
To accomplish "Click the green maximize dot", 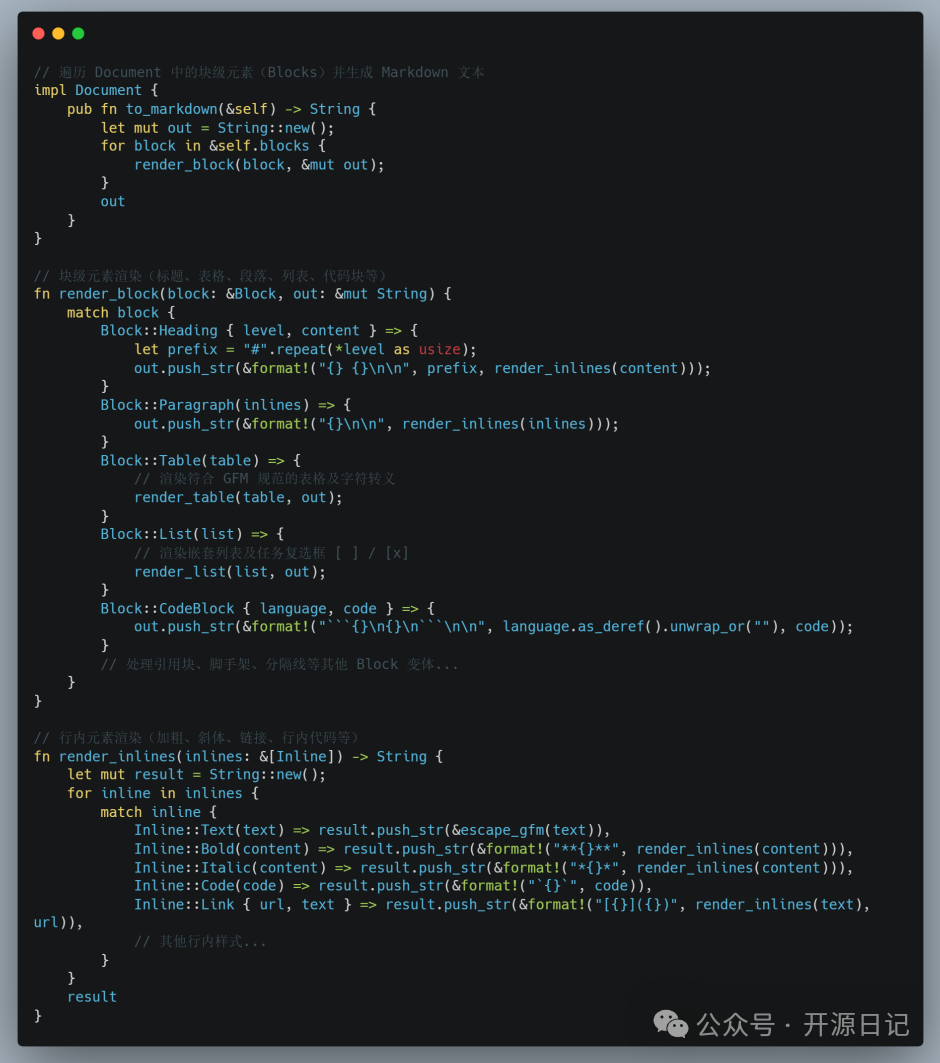I will point(78,33).
